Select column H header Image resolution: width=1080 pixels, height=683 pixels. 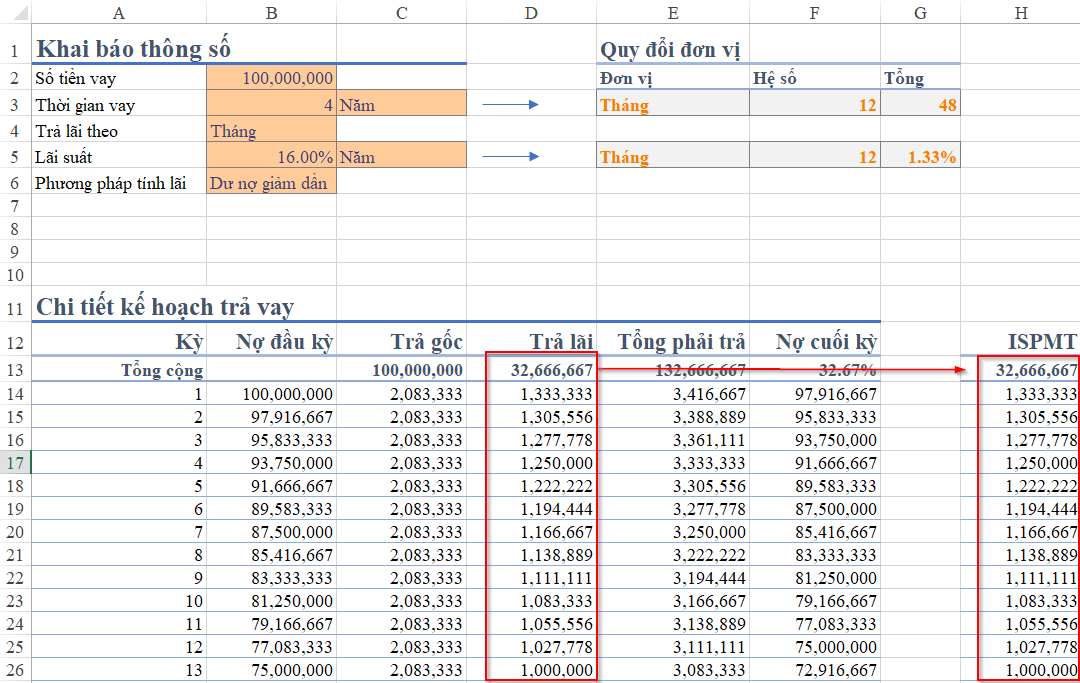pyautogui.click(x=1021, y=12)
